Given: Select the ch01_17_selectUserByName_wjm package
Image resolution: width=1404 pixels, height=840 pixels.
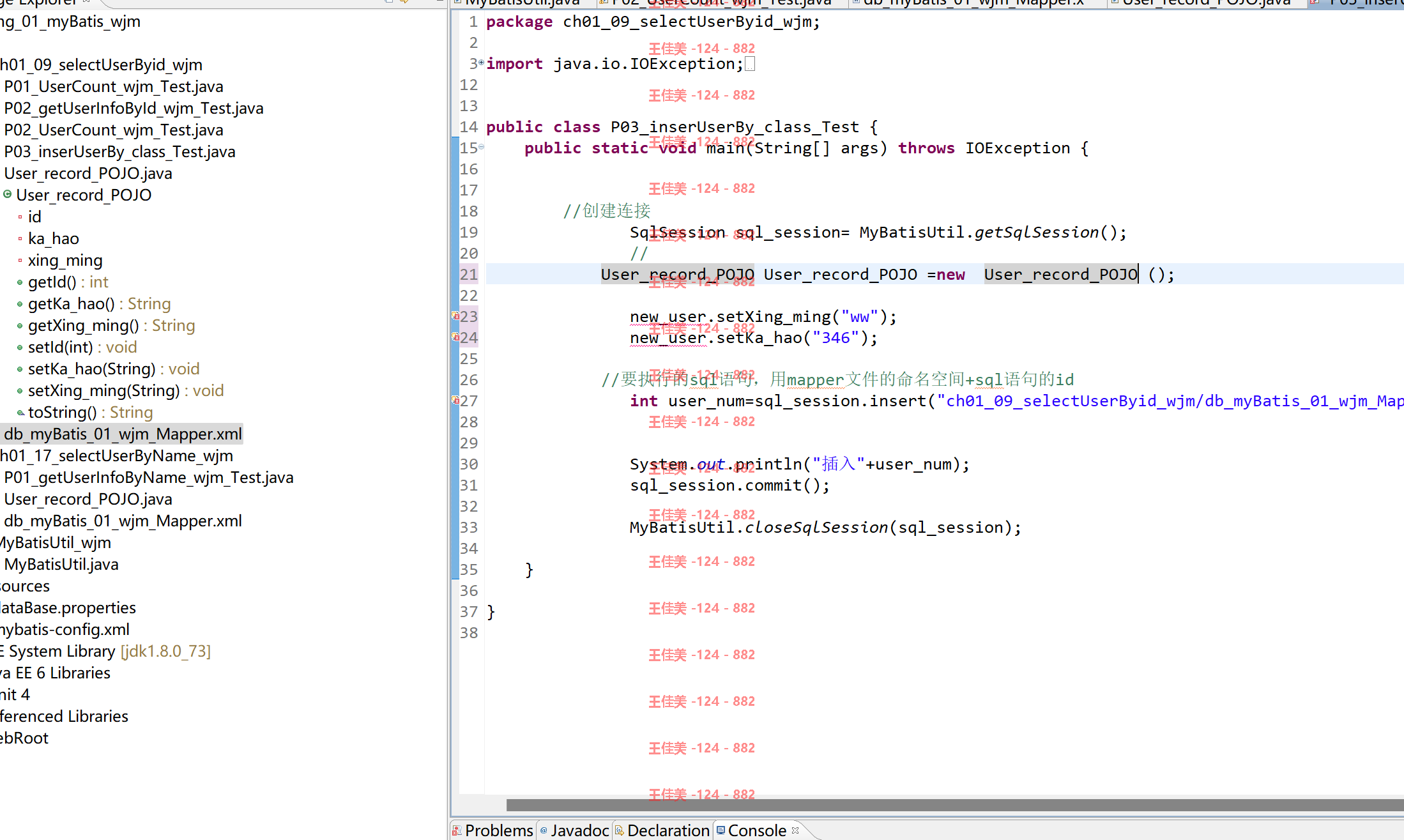Looking at the screenshot, I should (116, 455).
